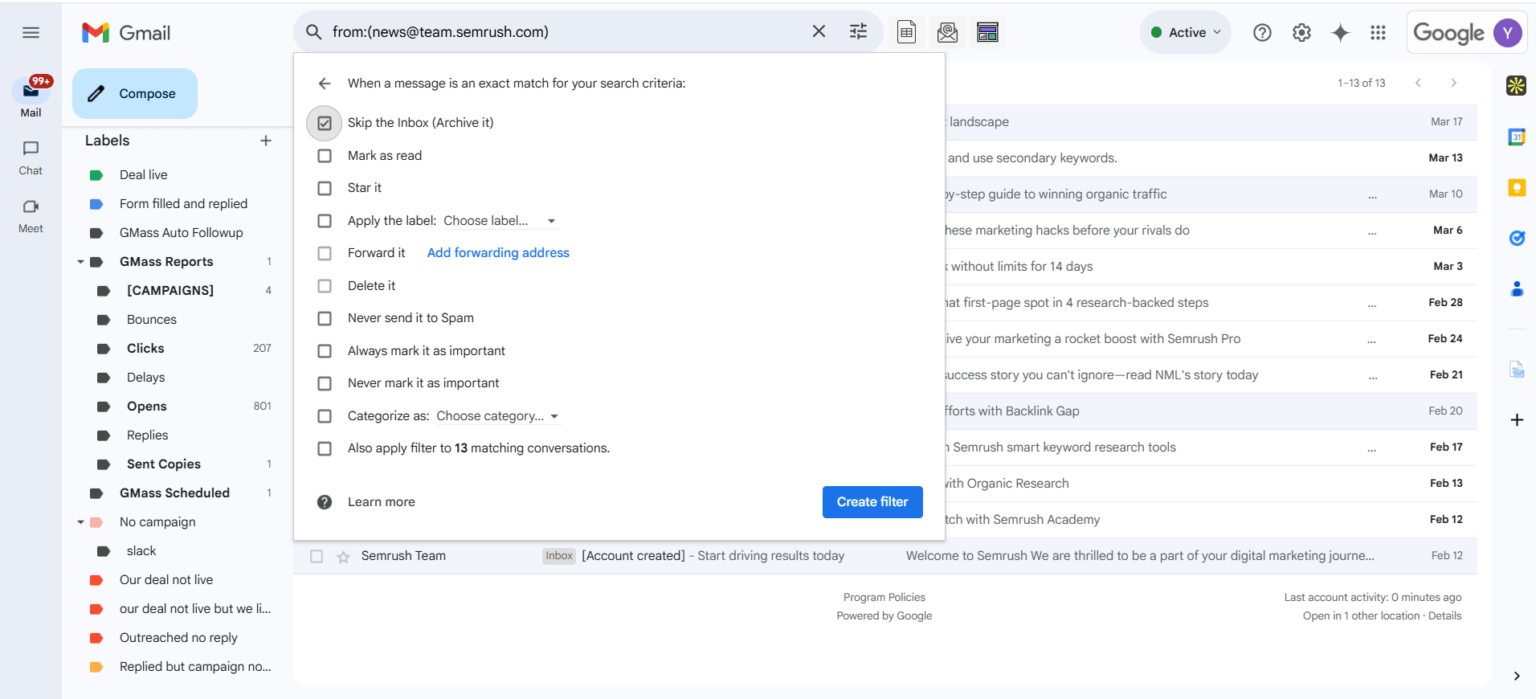The image size is (1536, 699).
Task: Open Google Tasks in the side panel
Action: click(1516, 238)
